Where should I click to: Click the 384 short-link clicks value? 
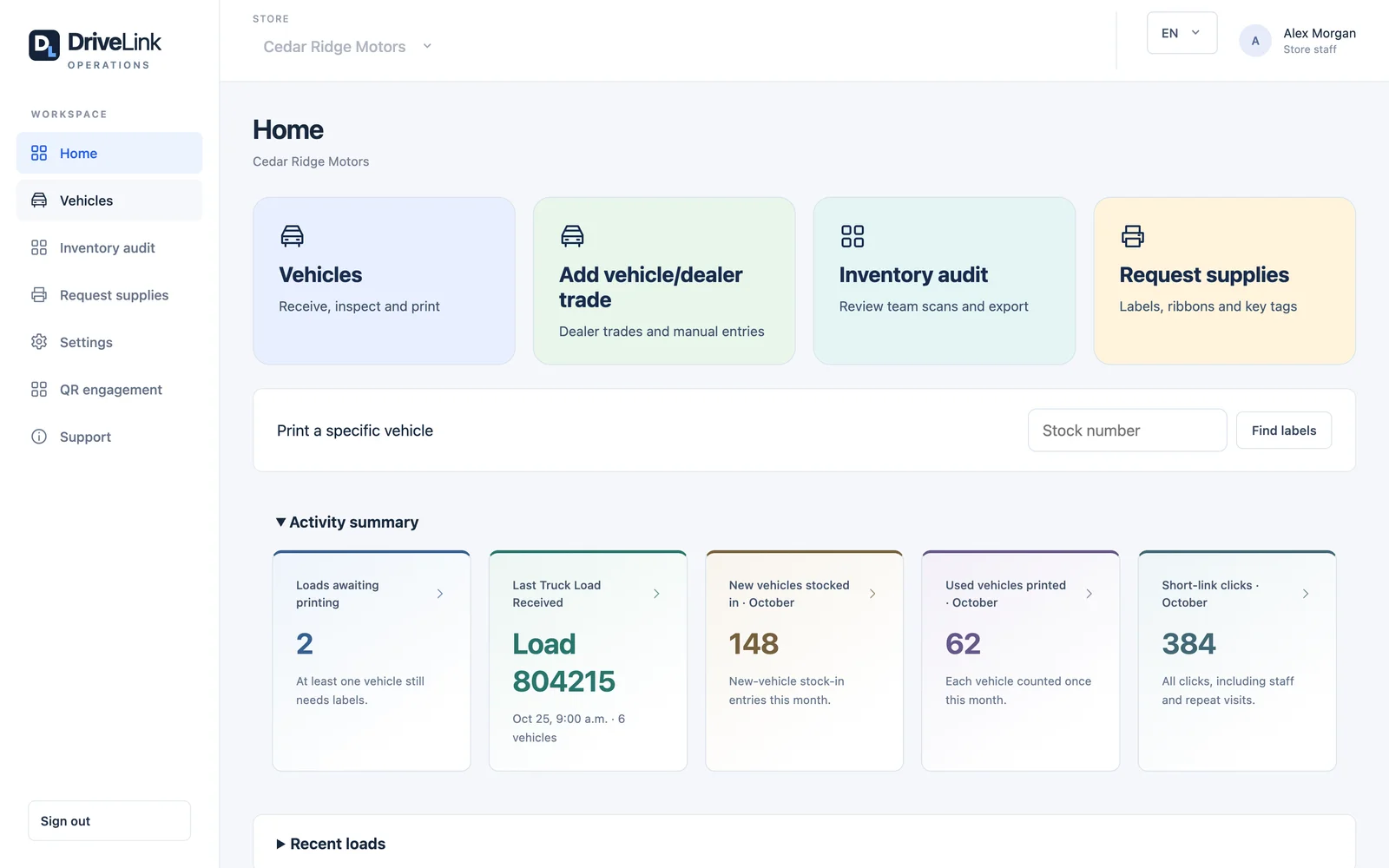[1188, 644]
